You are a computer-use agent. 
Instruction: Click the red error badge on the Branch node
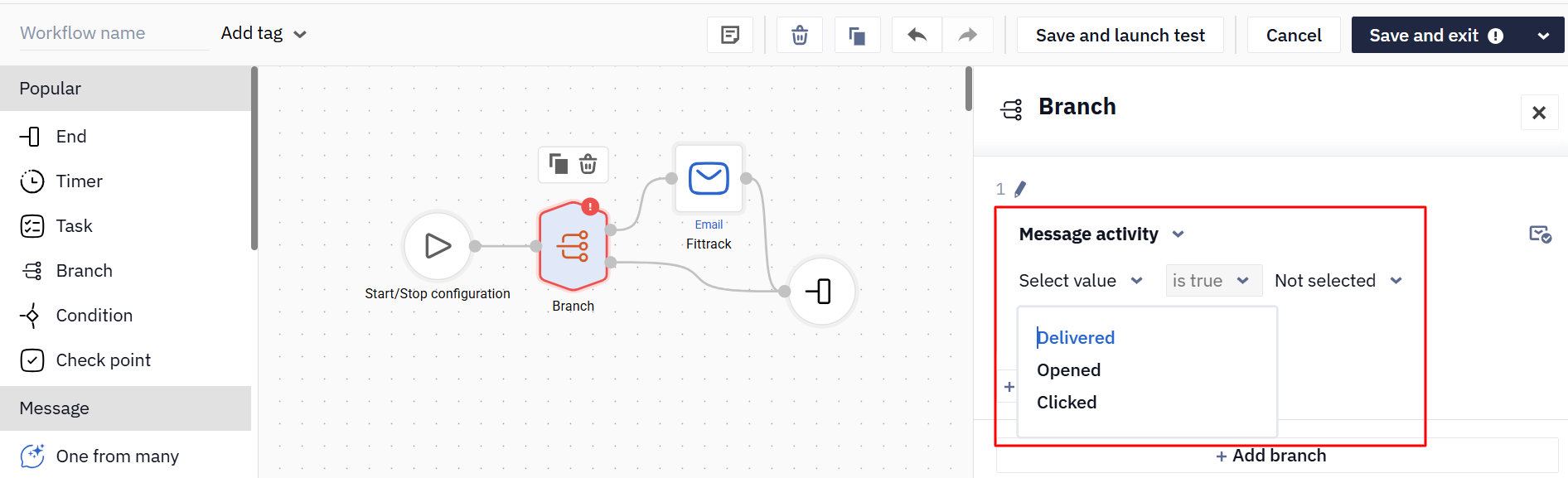(x=589, y=206)
